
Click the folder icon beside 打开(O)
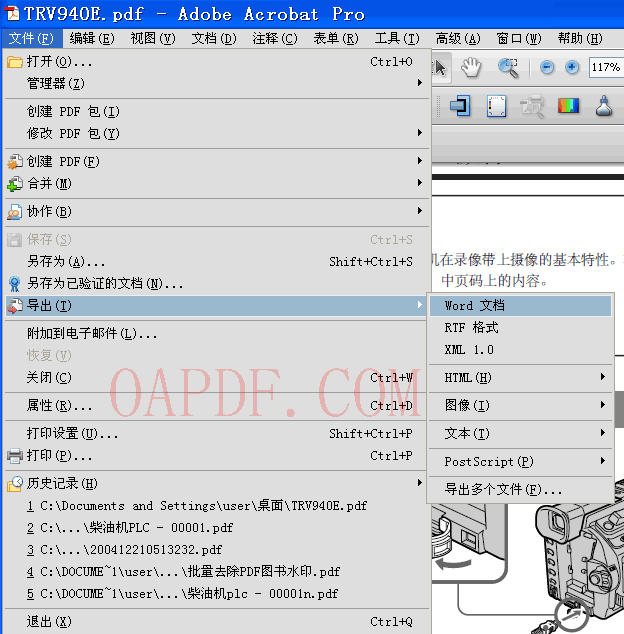click(15, 62)
